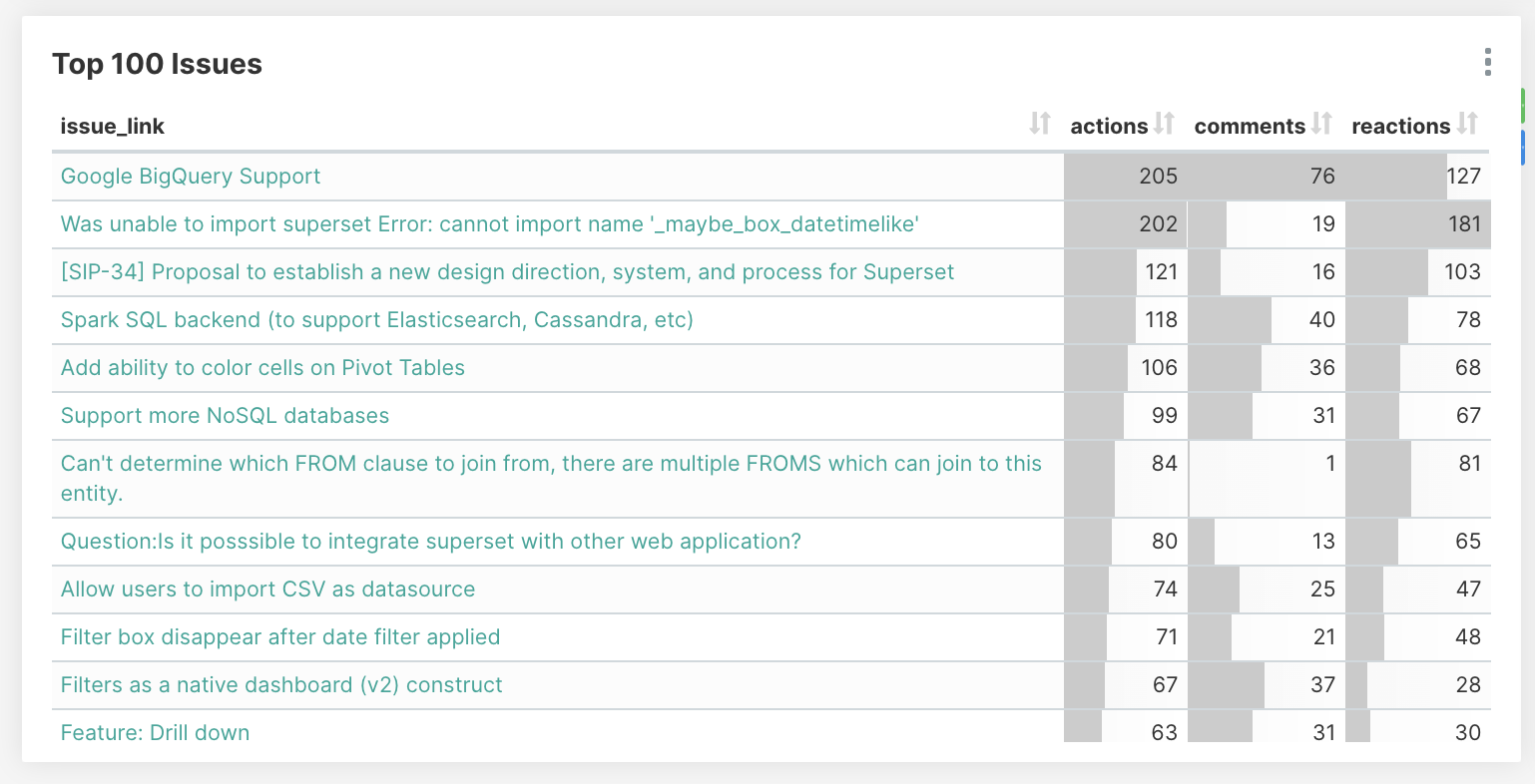Open the multiple FROMS join clause issue
Image resolution: width=1535 pixels, height=784 pixels.
pyautogui.click(x=551, y=464)
